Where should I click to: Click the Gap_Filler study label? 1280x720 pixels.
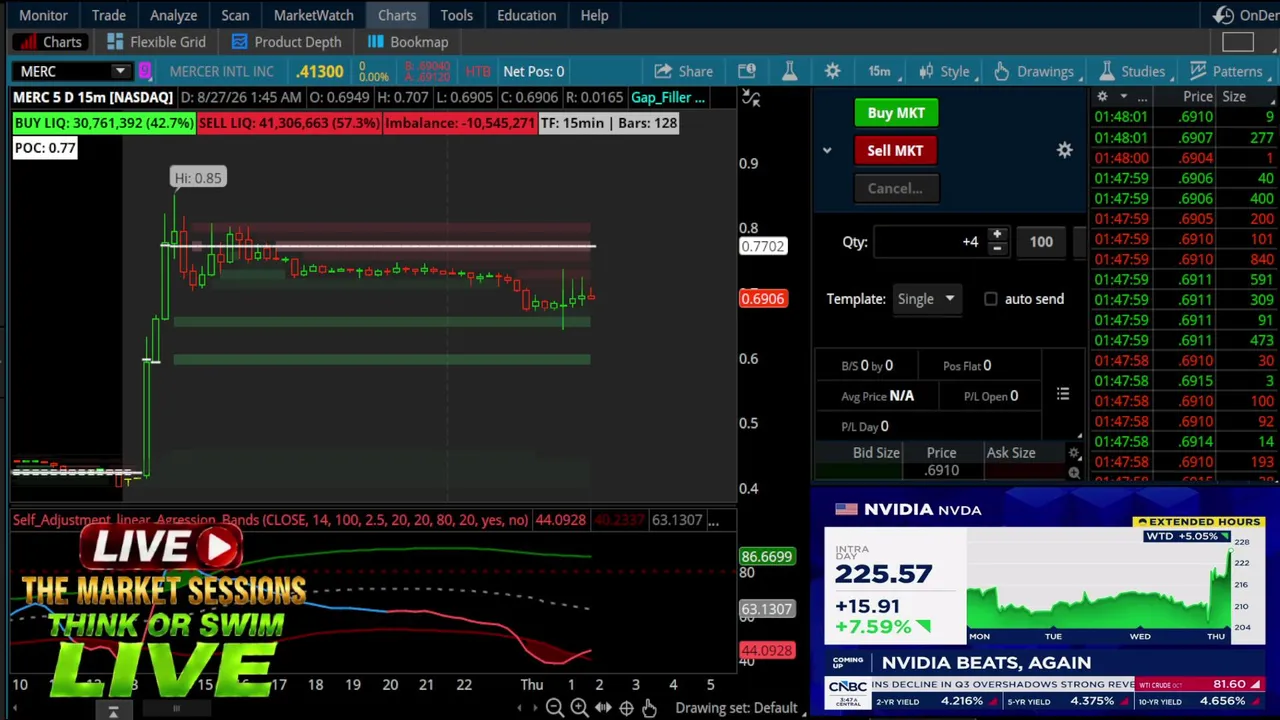pyautogui.click(x=667, y=97)
